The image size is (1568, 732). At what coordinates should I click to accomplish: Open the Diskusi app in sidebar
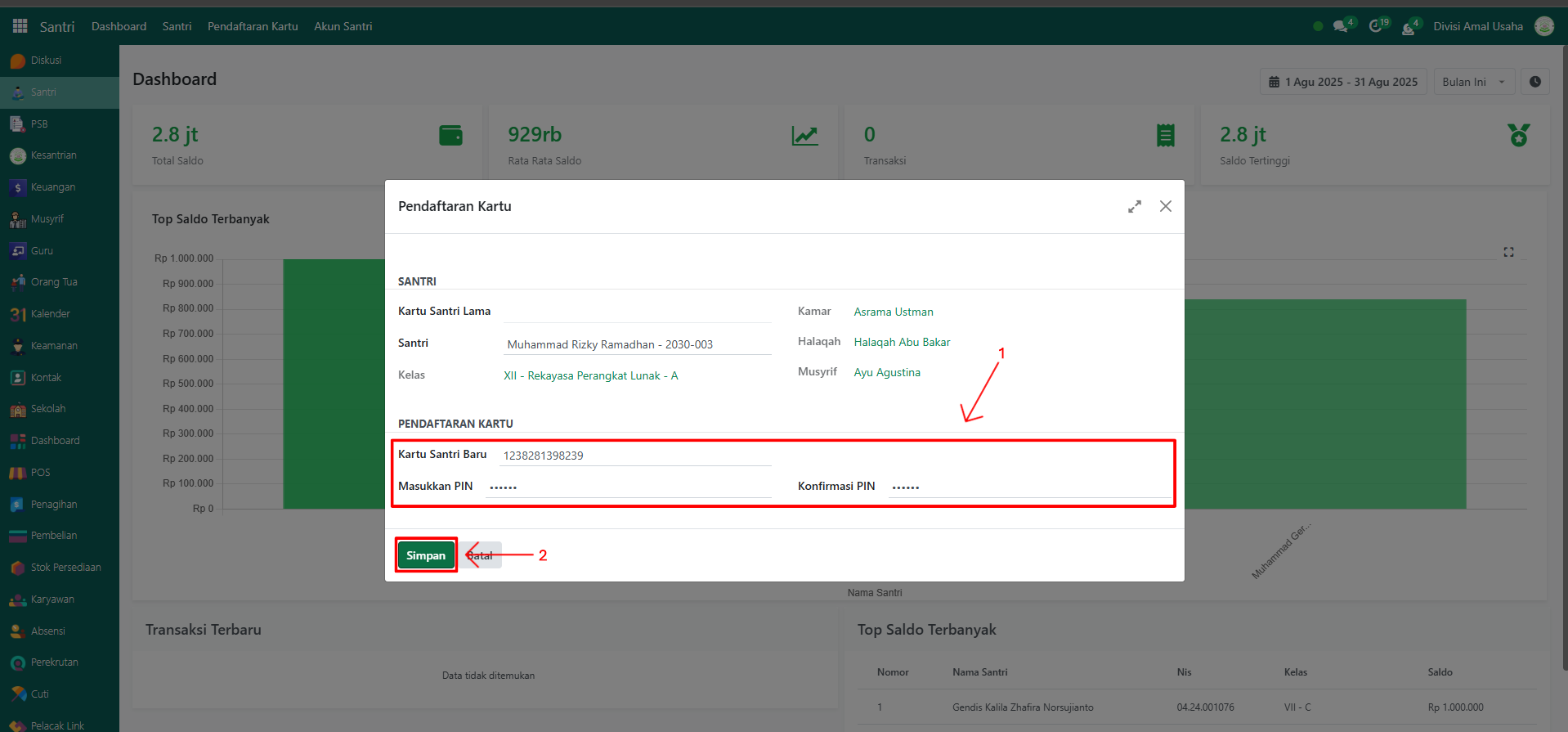point(46,61)
